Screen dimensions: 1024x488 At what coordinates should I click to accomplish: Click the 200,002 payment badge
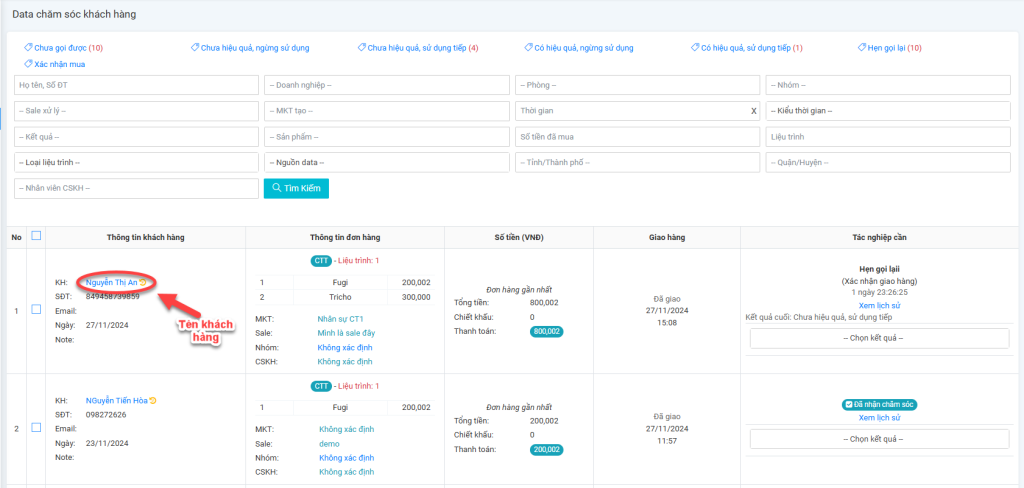[546, 450]
